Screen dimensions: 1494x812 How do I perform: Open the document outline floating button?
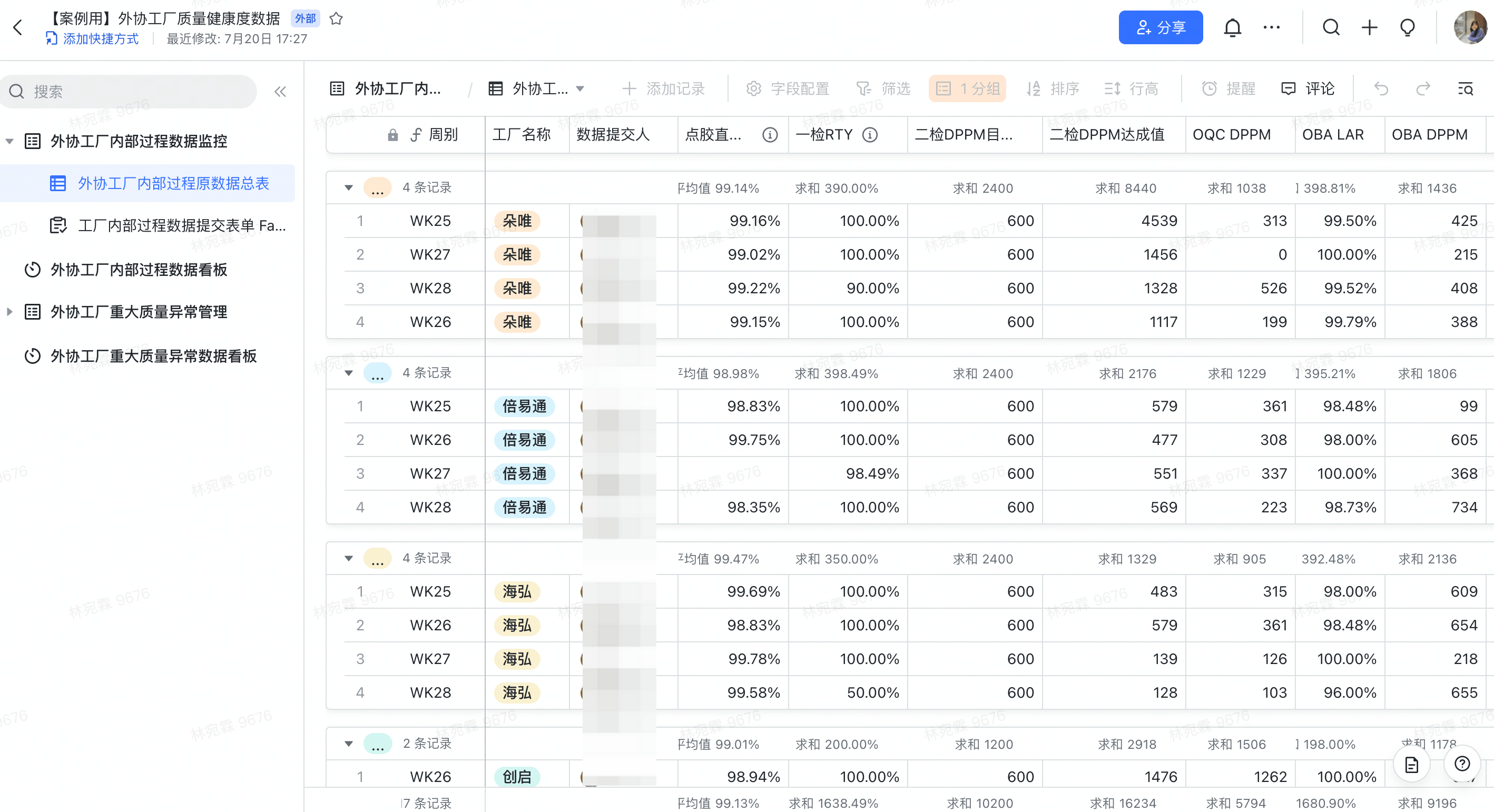click(x=1411, y=764)
